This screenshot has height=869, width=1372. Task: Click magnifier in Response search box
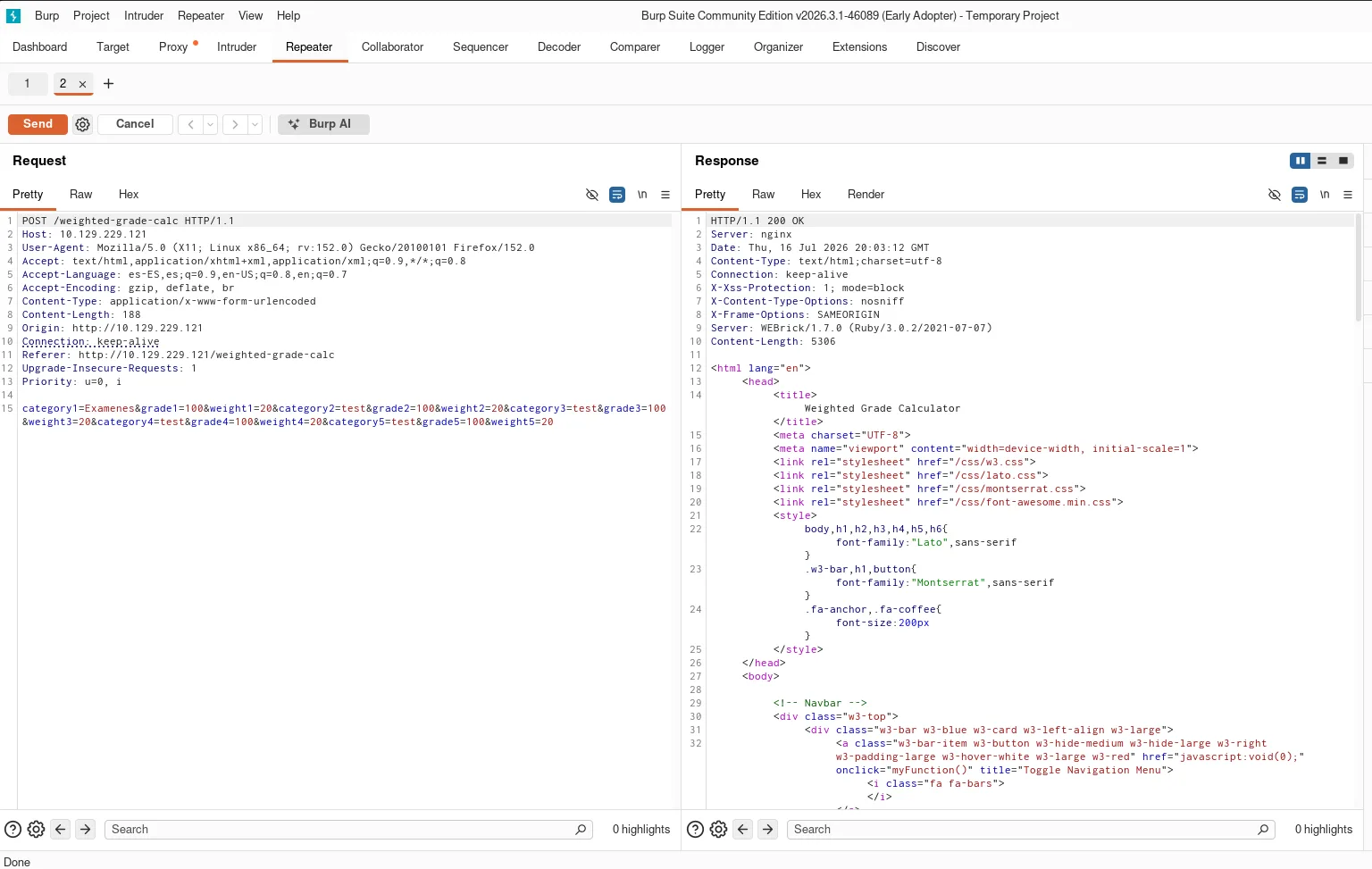tap(1263, 830)
